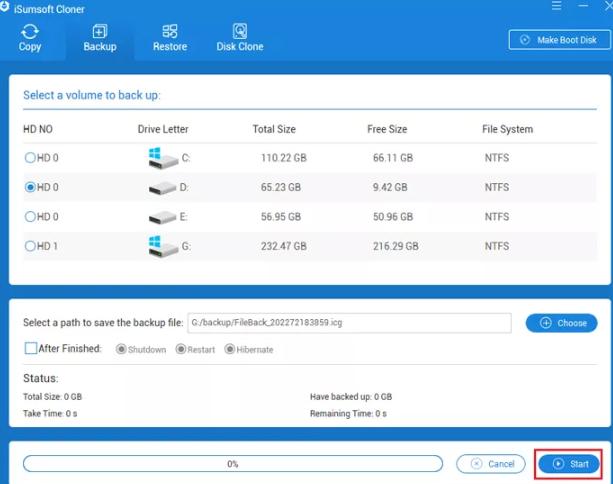Click the 9.42 GB free size cell
The height and width of the screenshot is (484, 613).
point(390,187)
